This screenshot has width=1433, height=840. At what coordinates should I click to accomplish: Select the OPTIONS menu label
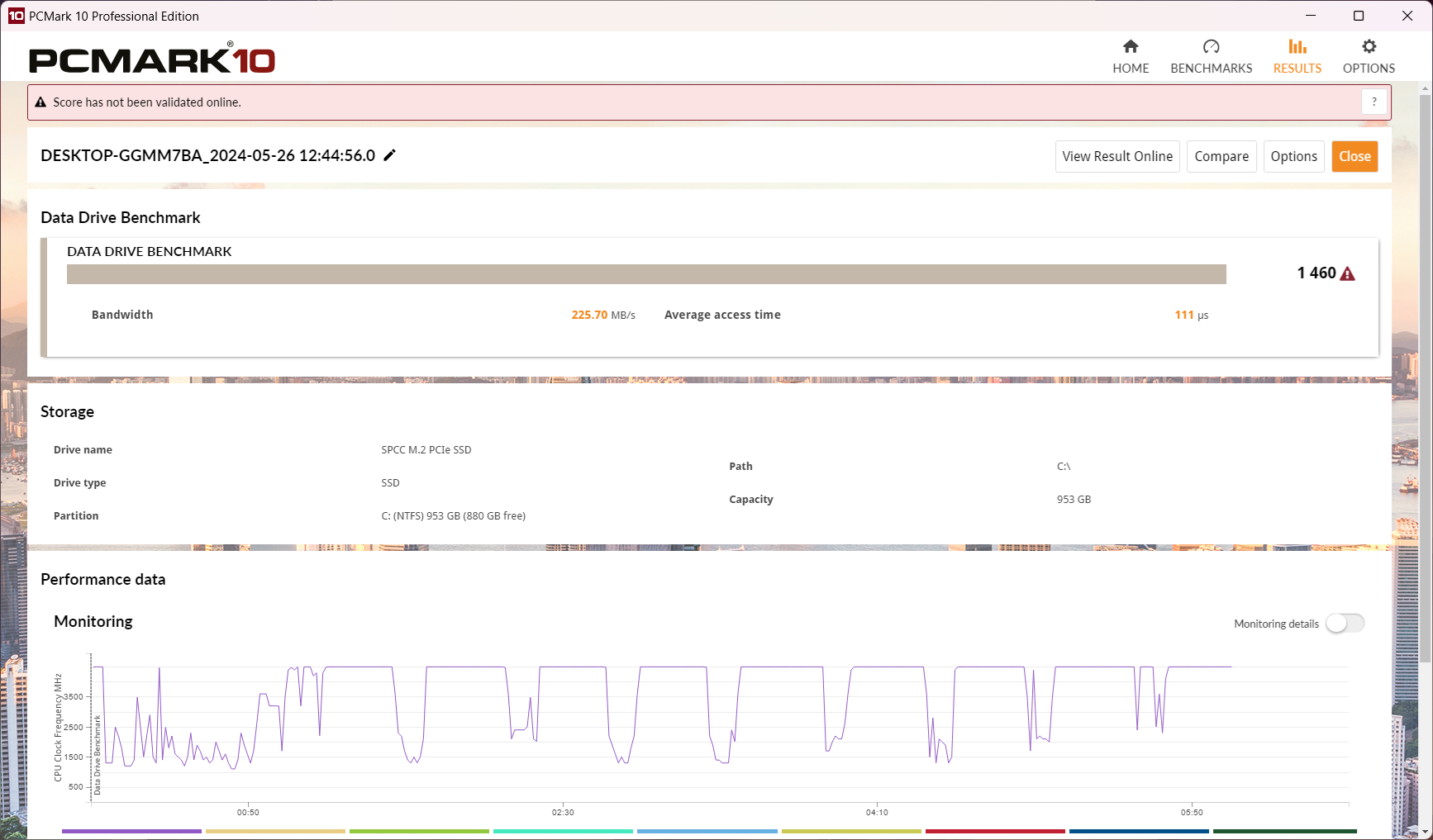(x=1369, y=69)
